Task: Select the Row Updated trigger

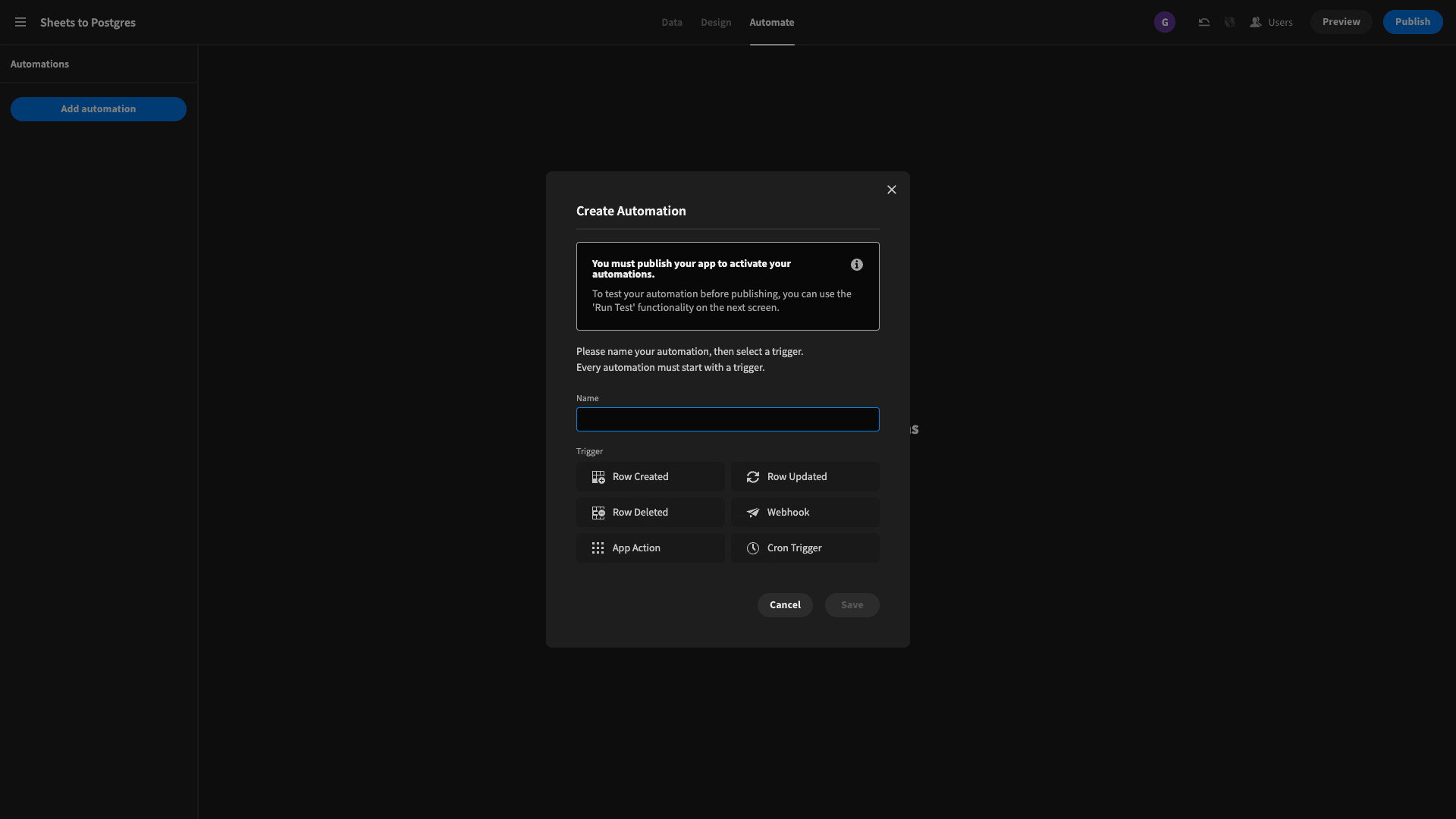Action: (x=805, y=477)
